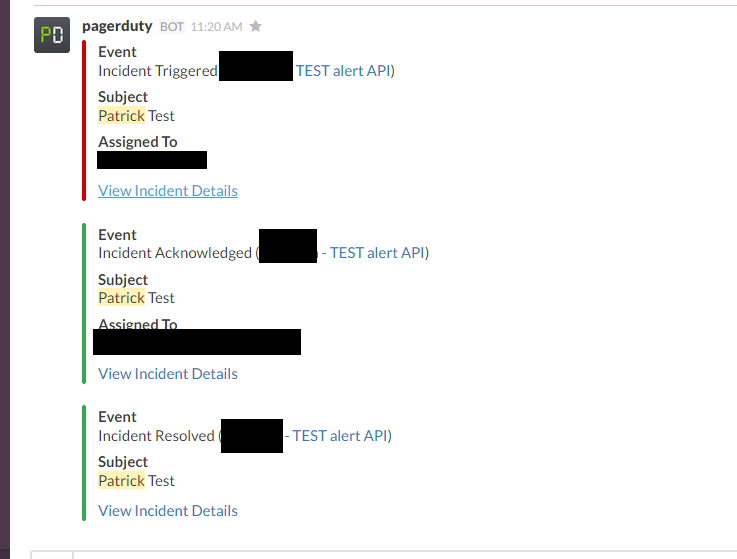The width and height of the screenshot is (737, 559).
Task: View Incident Details for the acknowledged incident
Action: click(x=168, y=373)
